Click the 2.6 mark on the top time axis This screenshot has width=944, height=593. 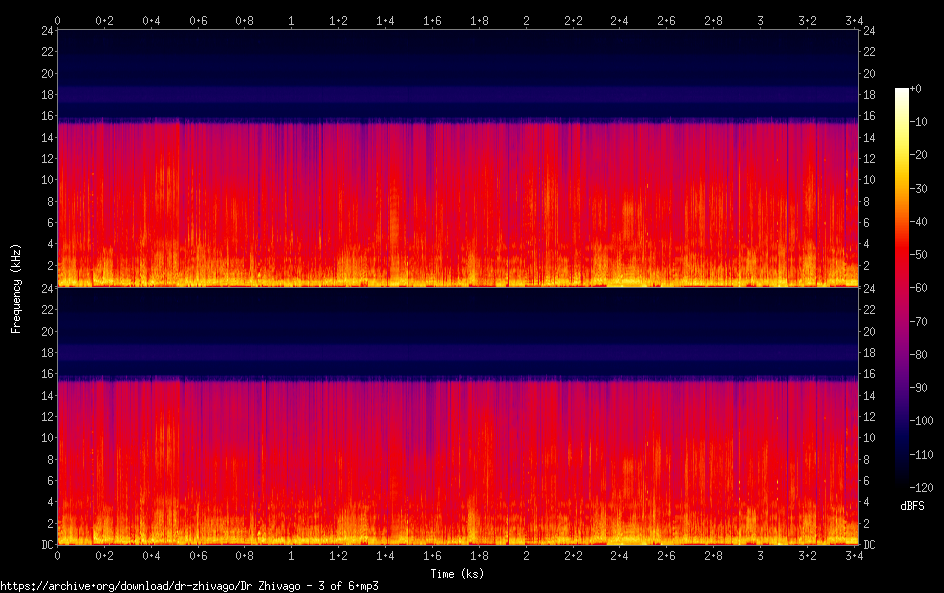666,20
